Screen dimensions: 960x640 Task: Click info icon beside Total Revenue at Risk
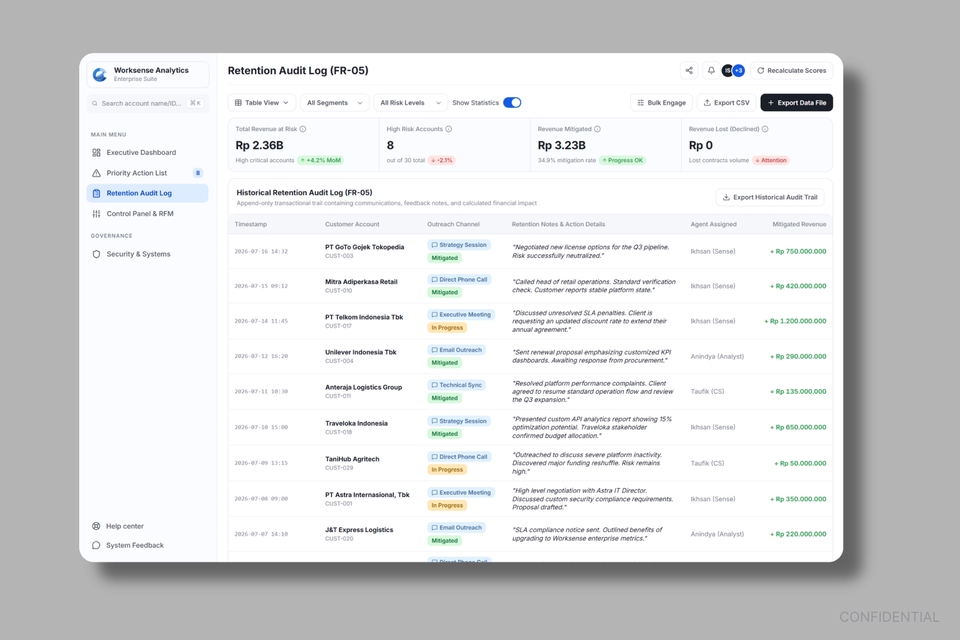[302, 129]
